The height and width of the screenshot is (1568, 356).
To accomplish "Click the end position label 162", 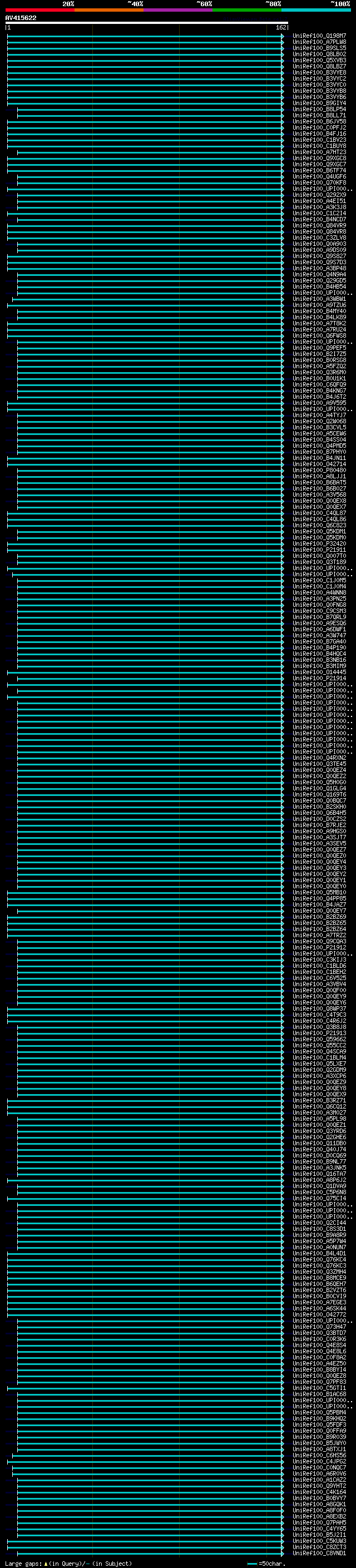I will (280, 27).
